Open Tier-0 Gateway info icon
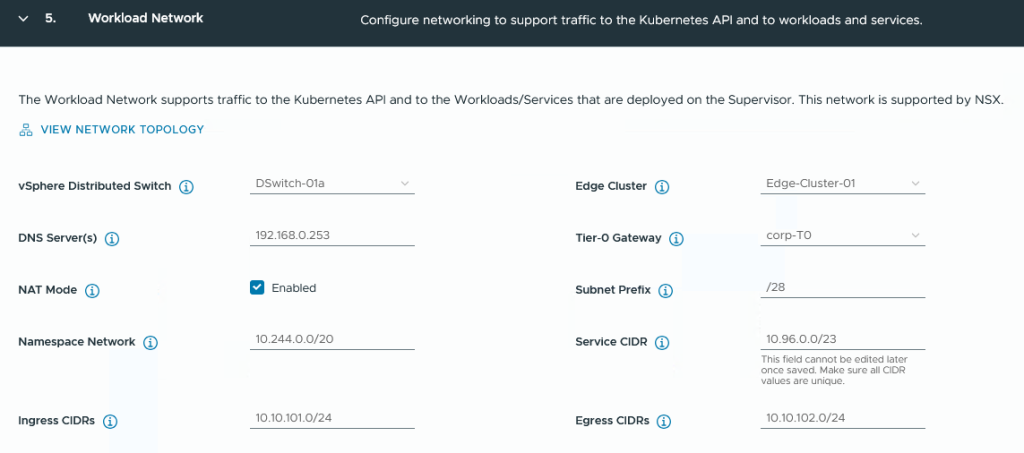This screenshot has height=453, width=1024. point(677,239)
